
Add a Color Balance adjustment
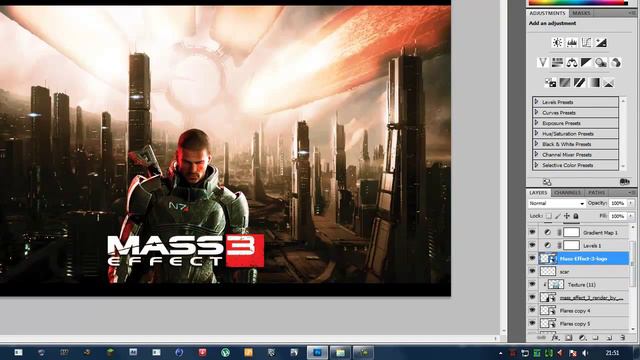pos(571,62)
